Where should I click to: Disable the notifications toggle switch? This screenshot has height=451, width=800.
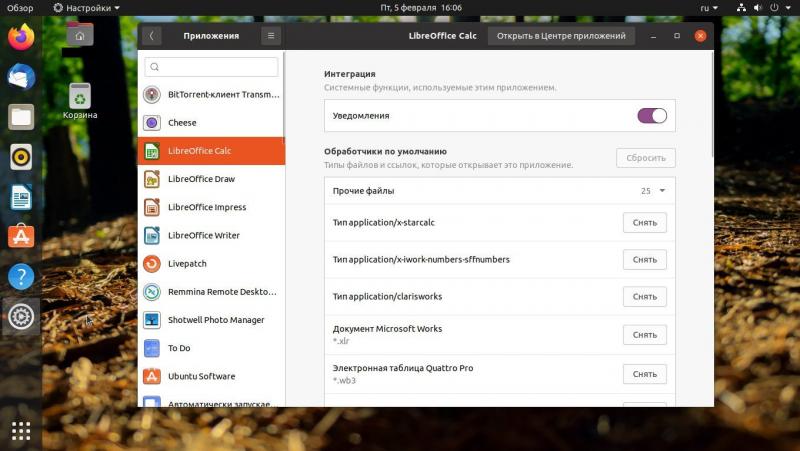pos(652,116)
